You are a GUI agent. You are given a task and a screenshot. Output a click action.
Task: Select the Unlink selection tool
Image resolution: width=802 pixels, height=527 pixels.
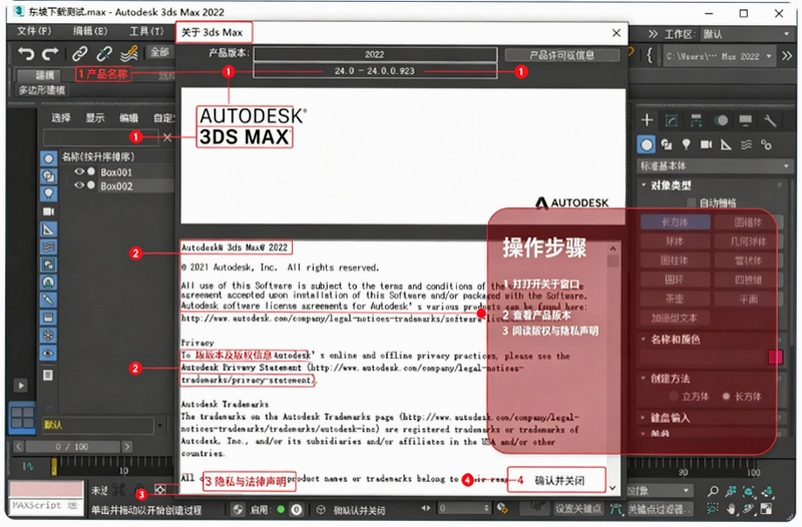[104, 53]
